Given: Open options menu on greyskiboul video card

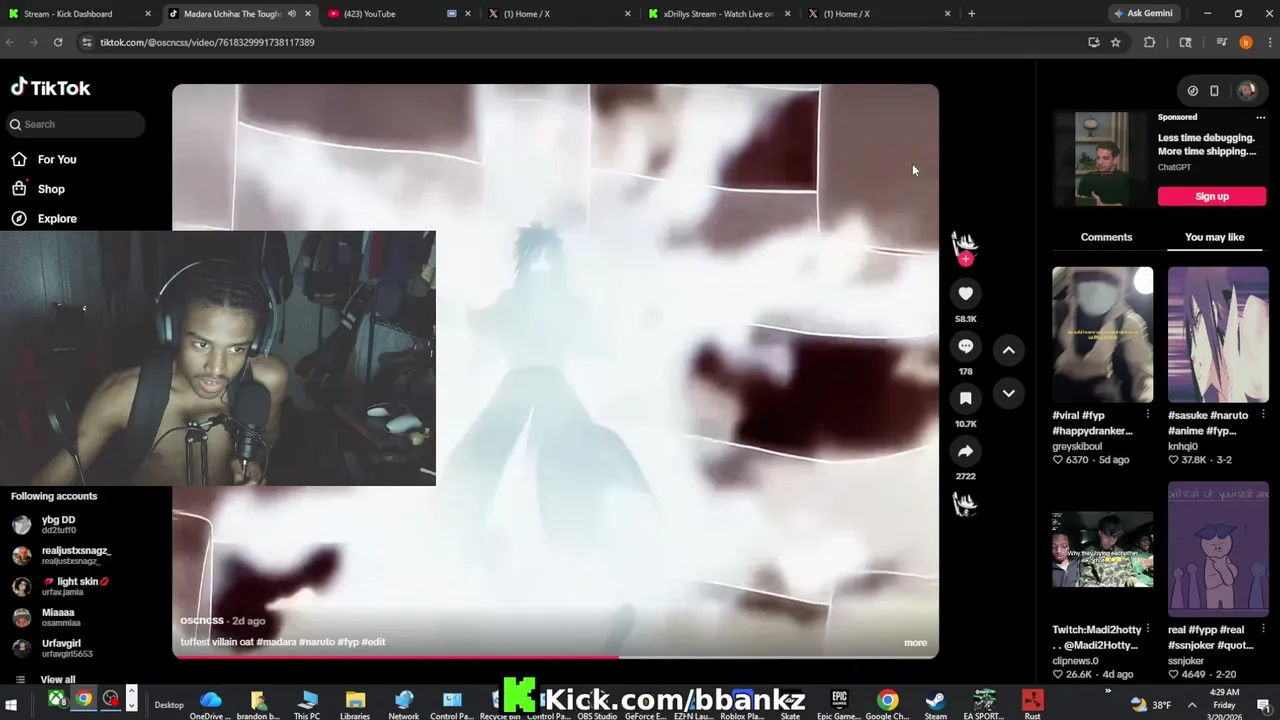Looking at the screenshot, I should pyautogui.click(x=1147, y=414).
